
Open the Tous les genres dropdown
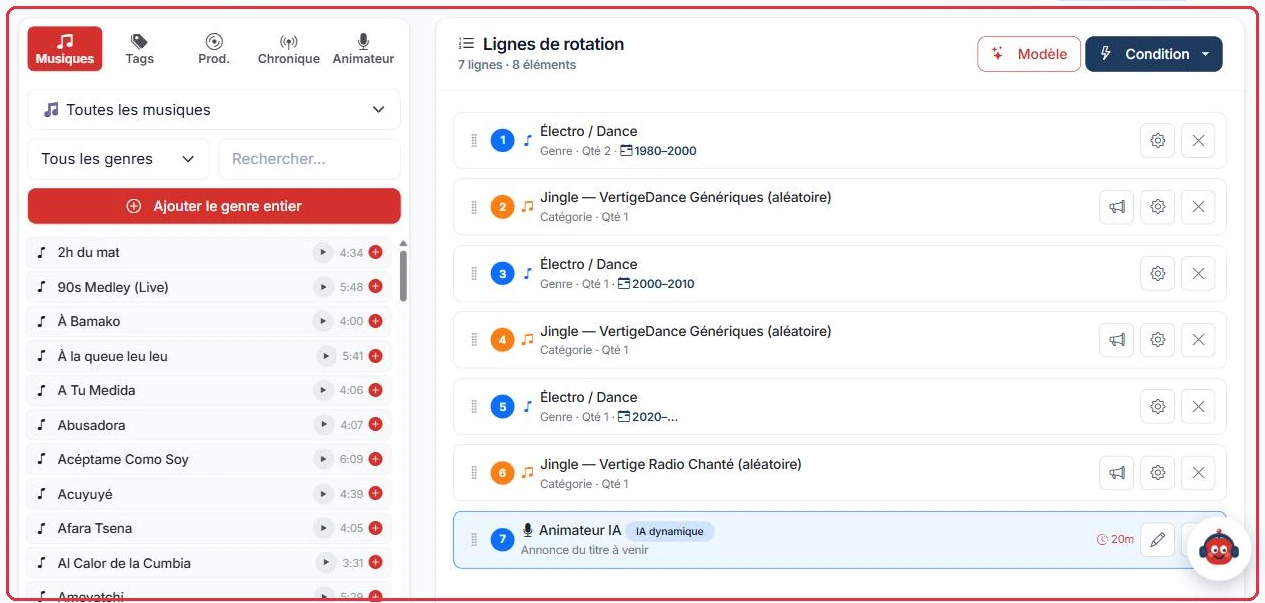[118, 159]
